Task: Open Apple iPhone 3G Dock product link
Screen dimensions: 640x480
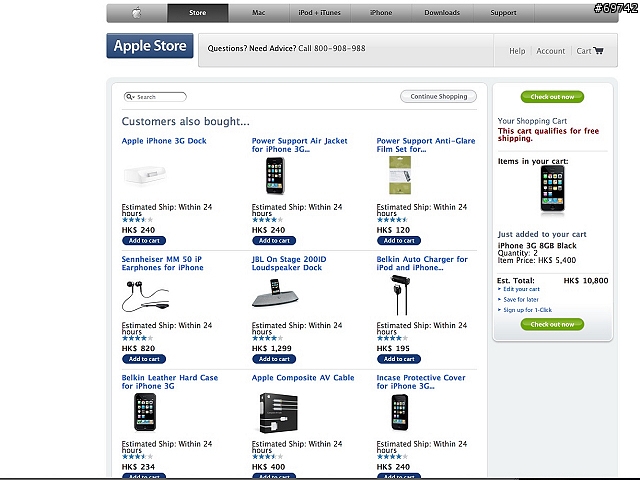Action: [x=164, y=141]
